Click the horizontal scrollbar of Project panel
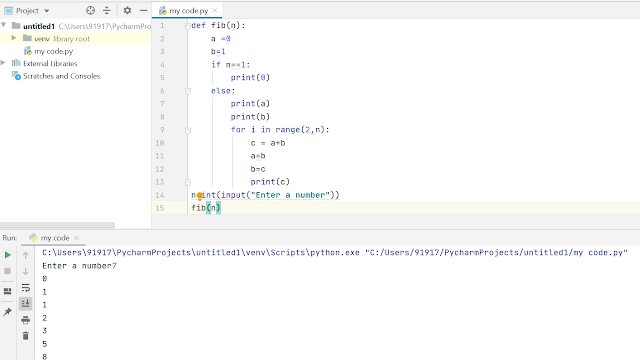The height and width of the screenshot is (360, 640). pyautogui.click(x=57, y=225)
